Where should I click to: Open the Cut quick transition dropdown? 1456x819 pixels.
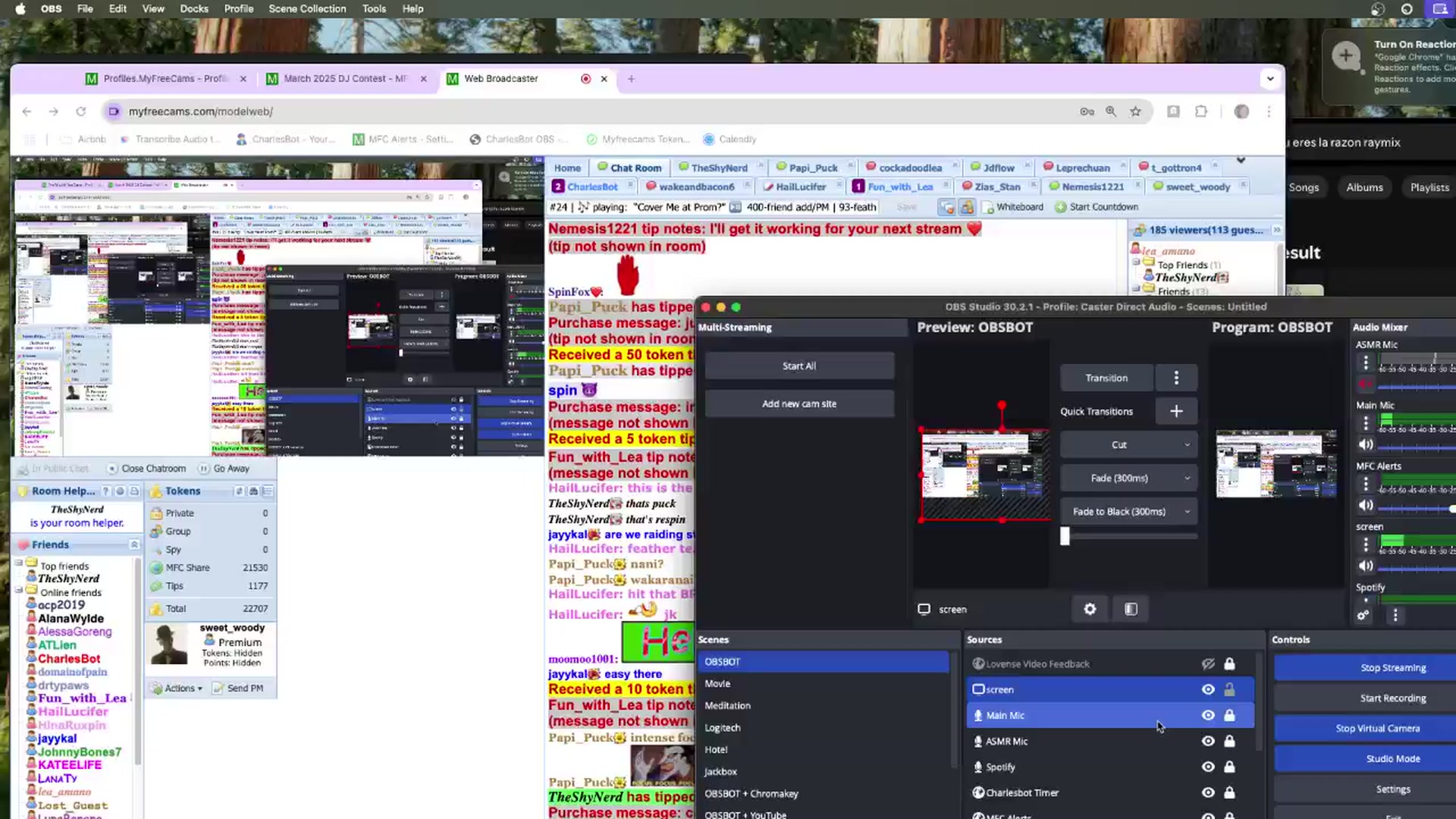[1128, 445]
